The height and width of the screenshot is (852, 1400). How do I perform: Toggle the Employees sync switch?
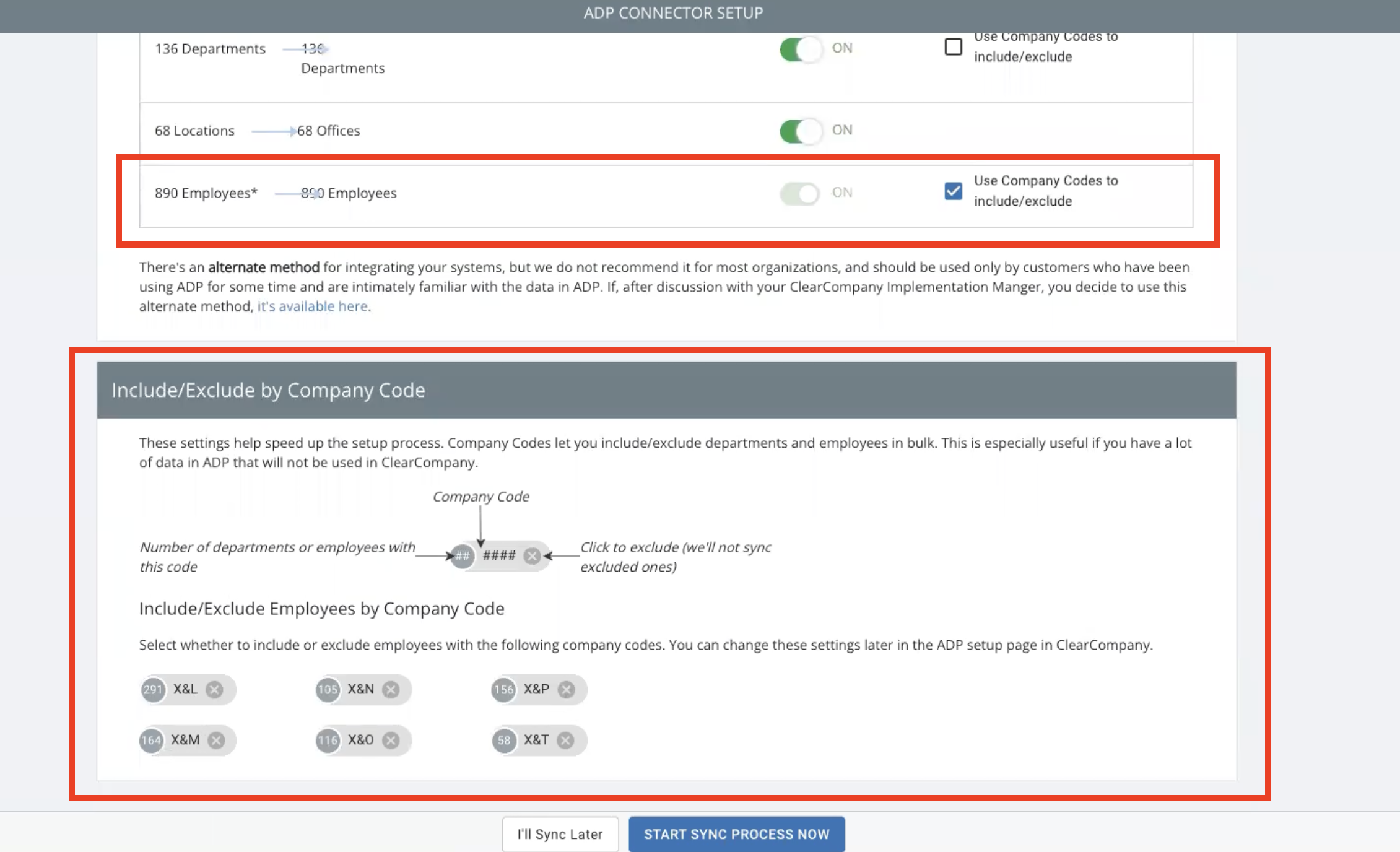[801, 193]
